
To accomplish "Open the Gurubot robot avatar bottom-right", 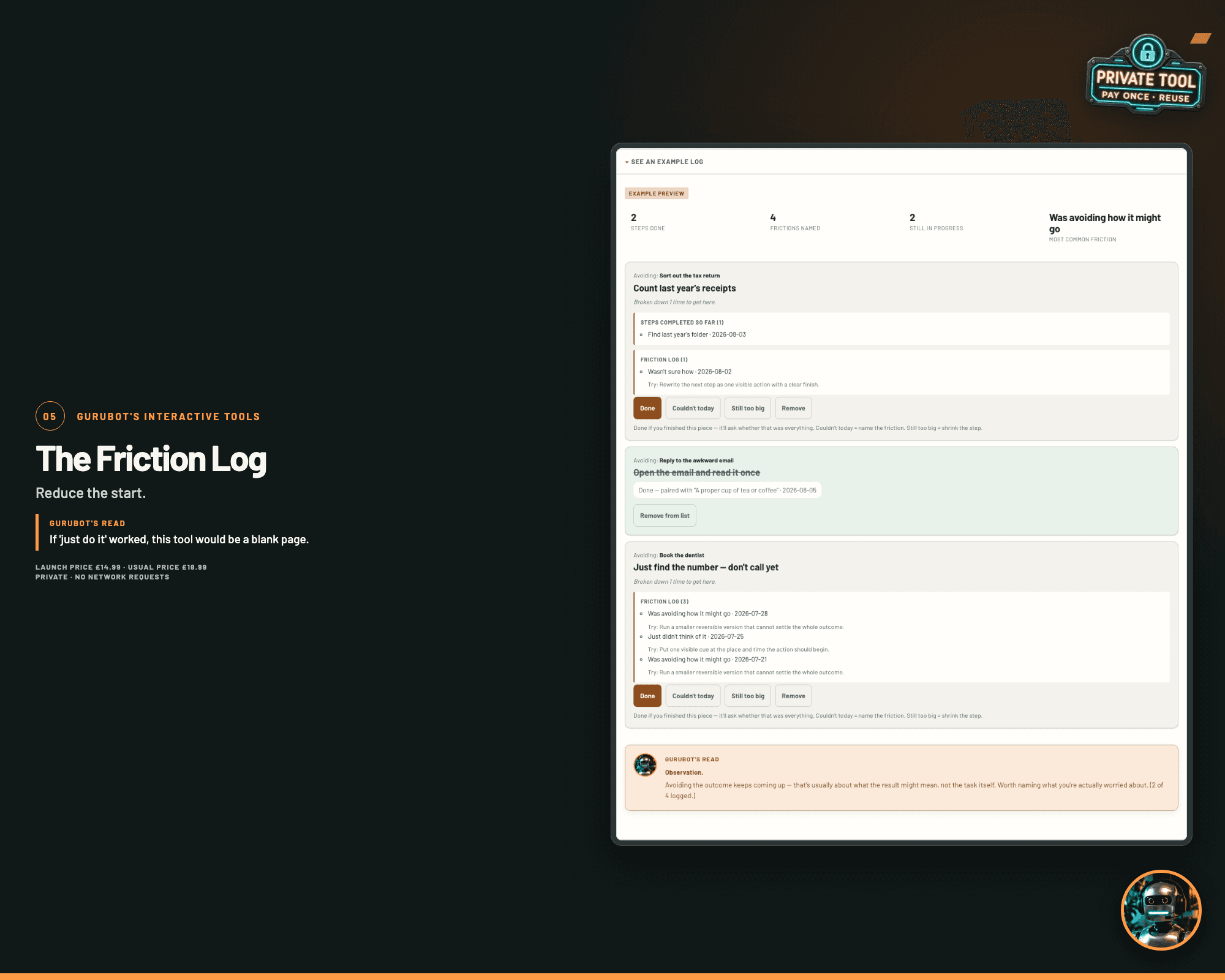I will [1161, 910].
